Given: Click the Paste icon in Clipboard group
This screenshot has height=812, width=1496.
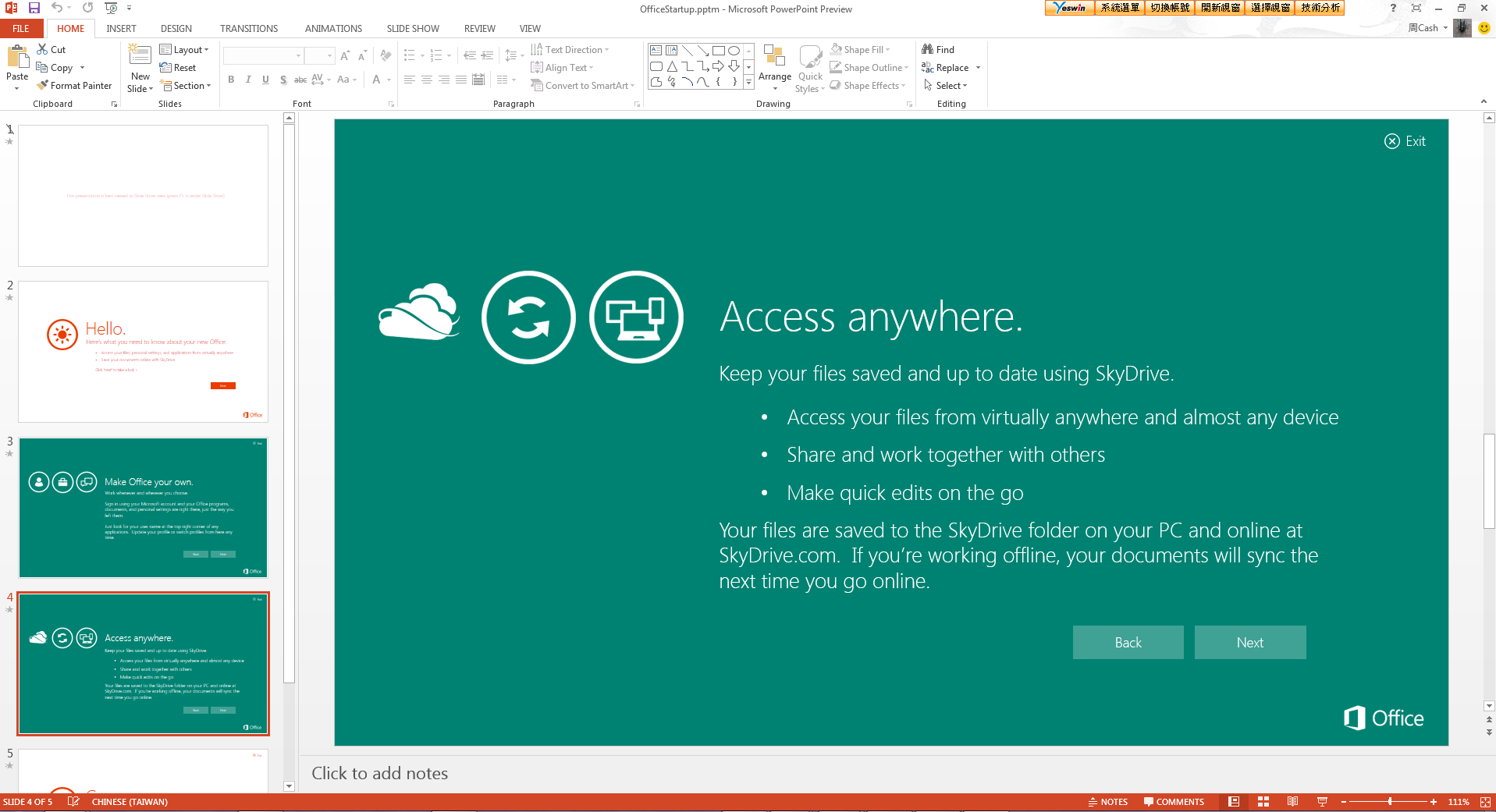Looking at the screenshot, I should (17, 58).
